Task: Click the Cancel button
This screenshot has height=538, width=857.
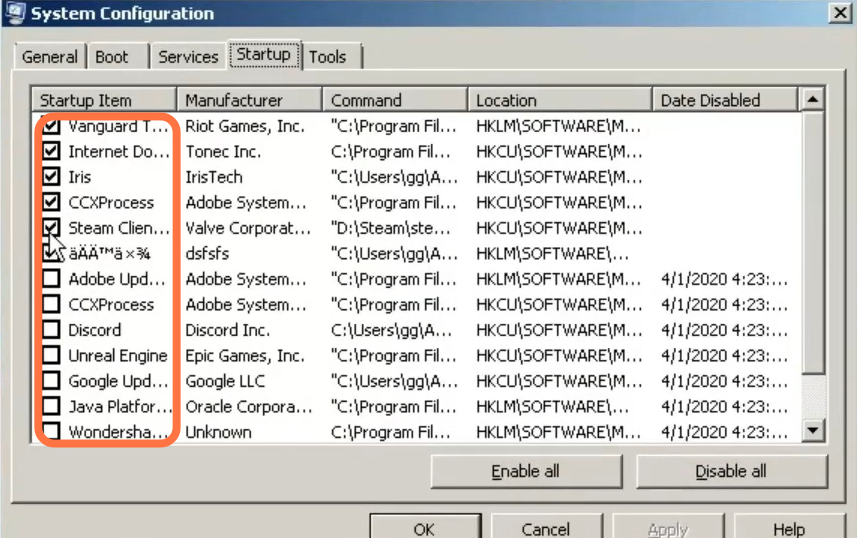Action: [546, 527]
